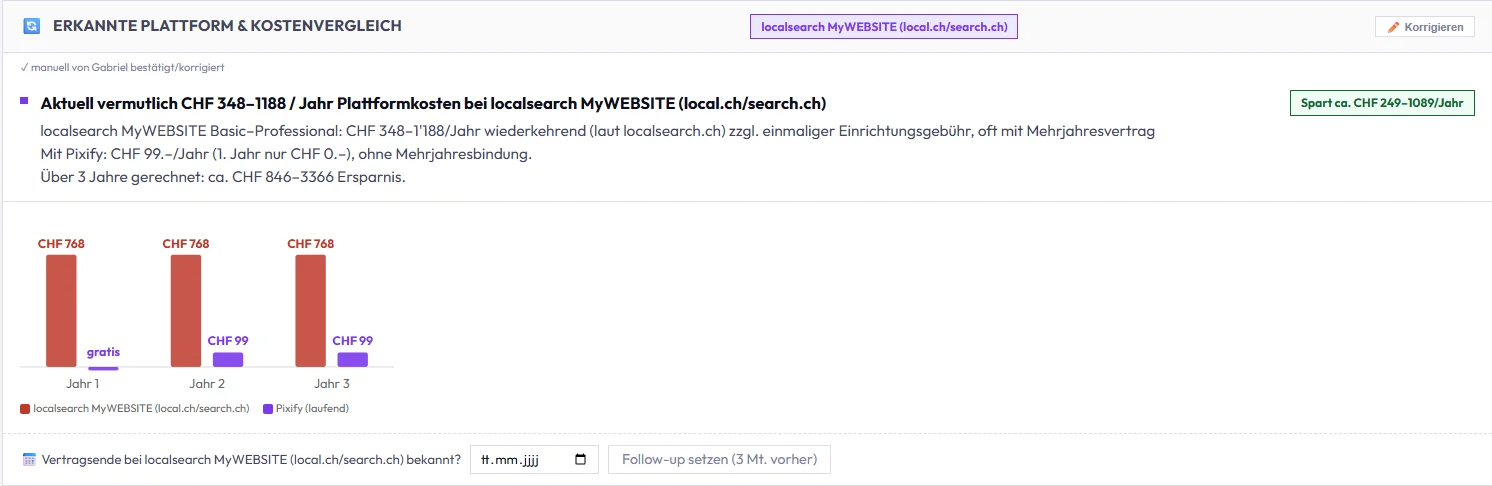Click the CHF 768 label above Jahr 2
The image size is (1492, 486).
point(186,244)
